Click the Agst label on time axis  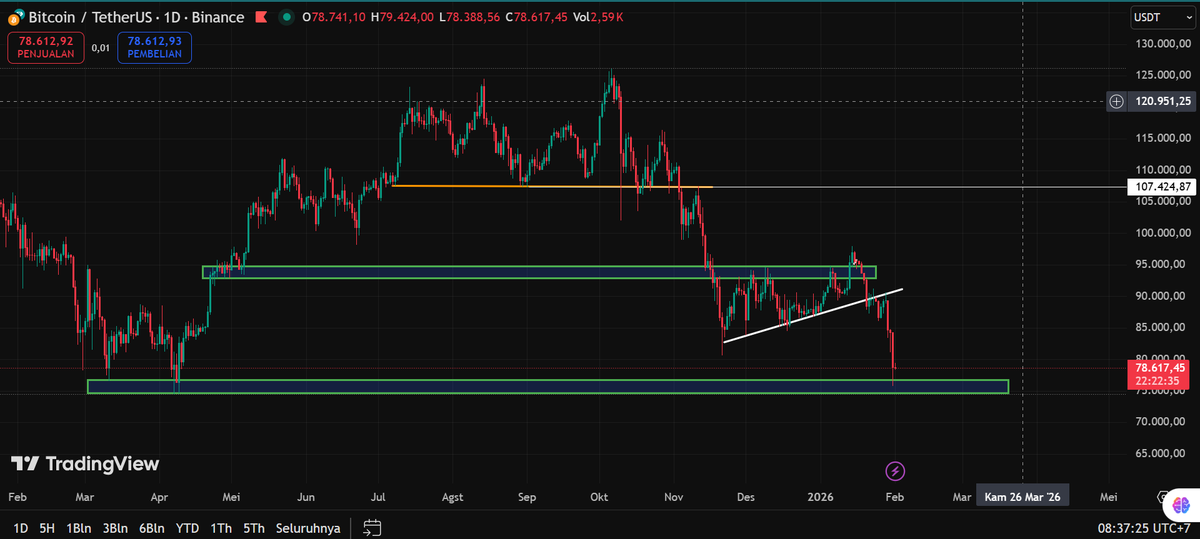(x=452, y=496)
